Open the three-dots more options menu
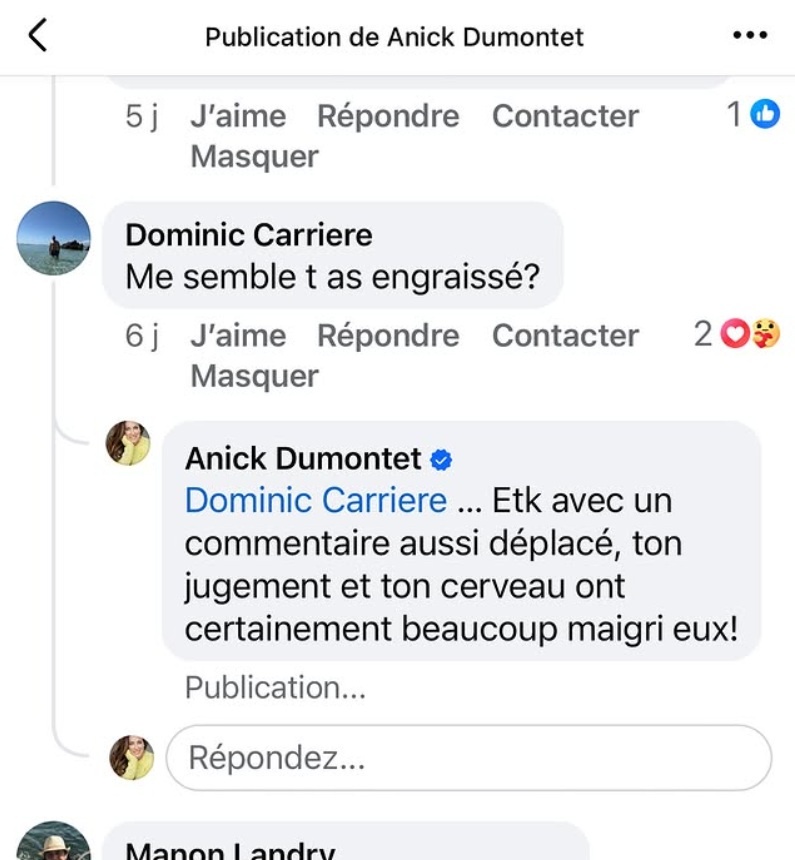Screen dimensions: 795x860 [749, 37]
